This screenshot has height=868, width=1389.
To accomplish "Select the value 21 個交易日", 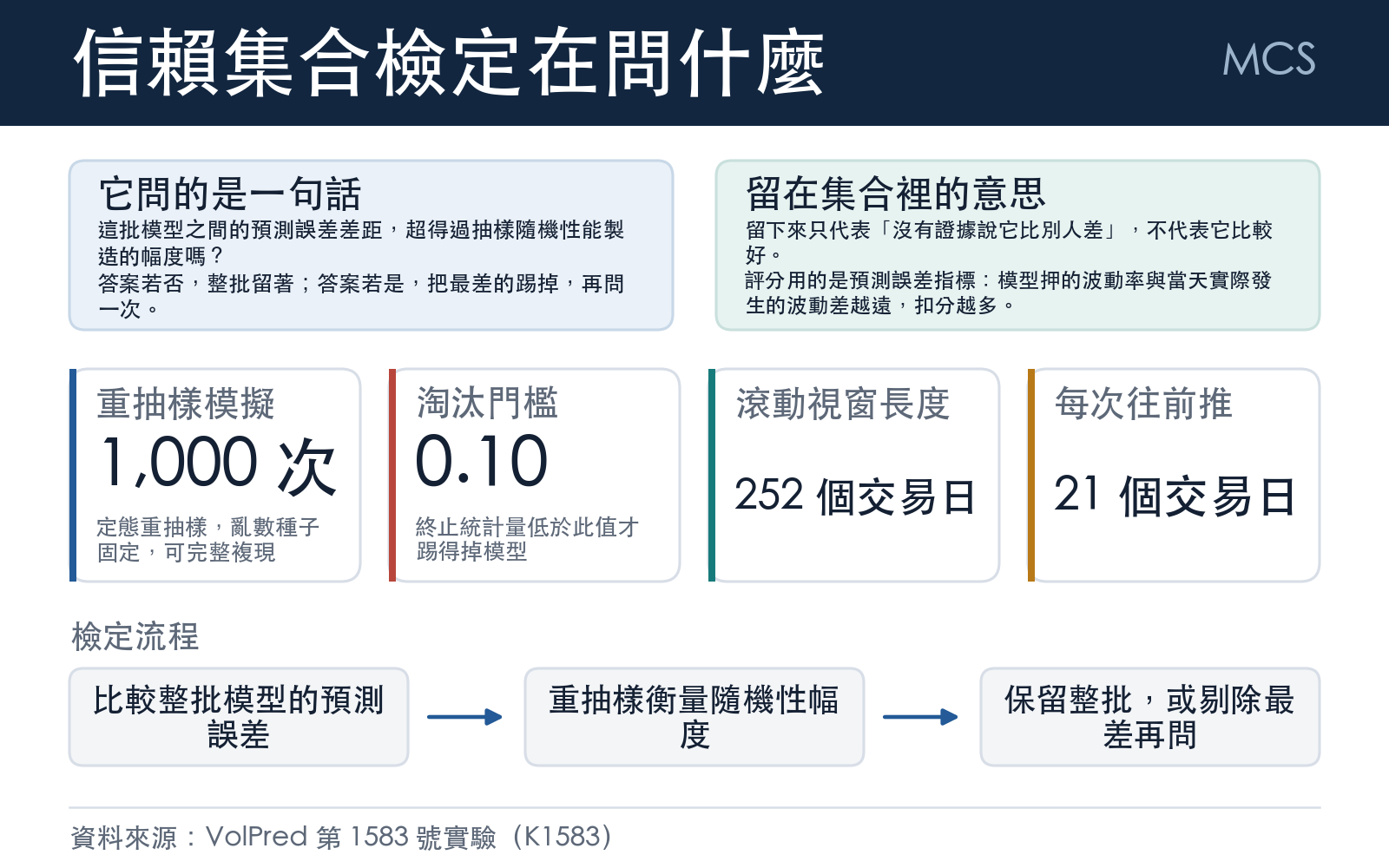I will [x=1175, y=496].
